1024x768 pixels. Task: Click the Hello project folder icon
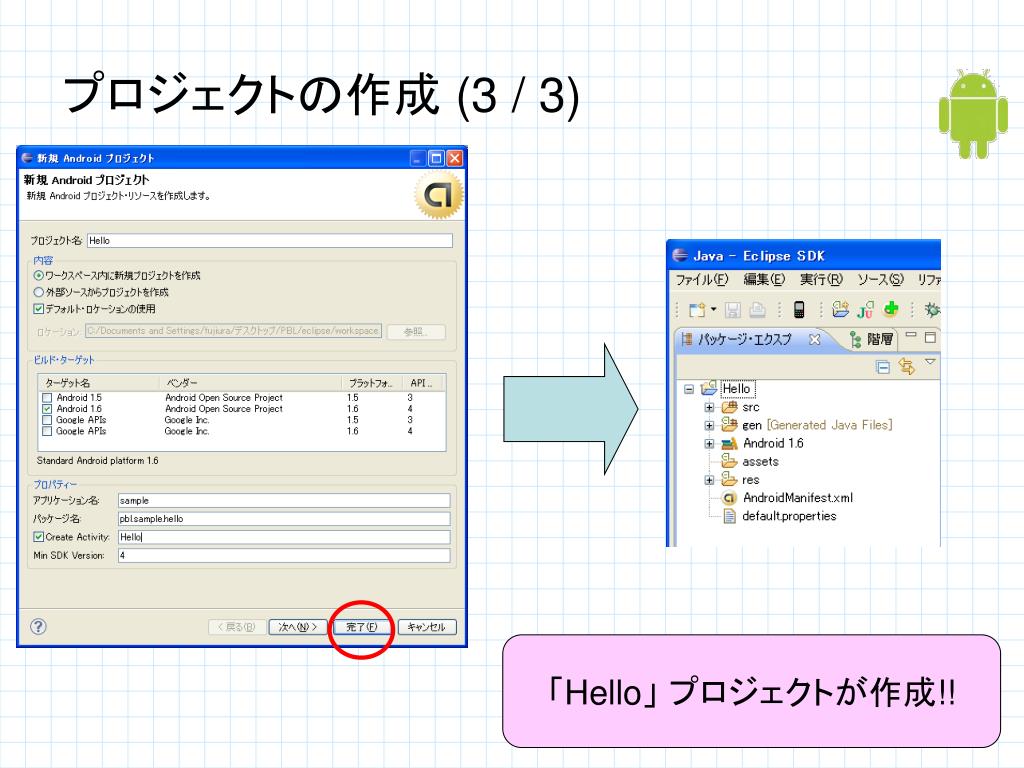(x=709, y=388)
